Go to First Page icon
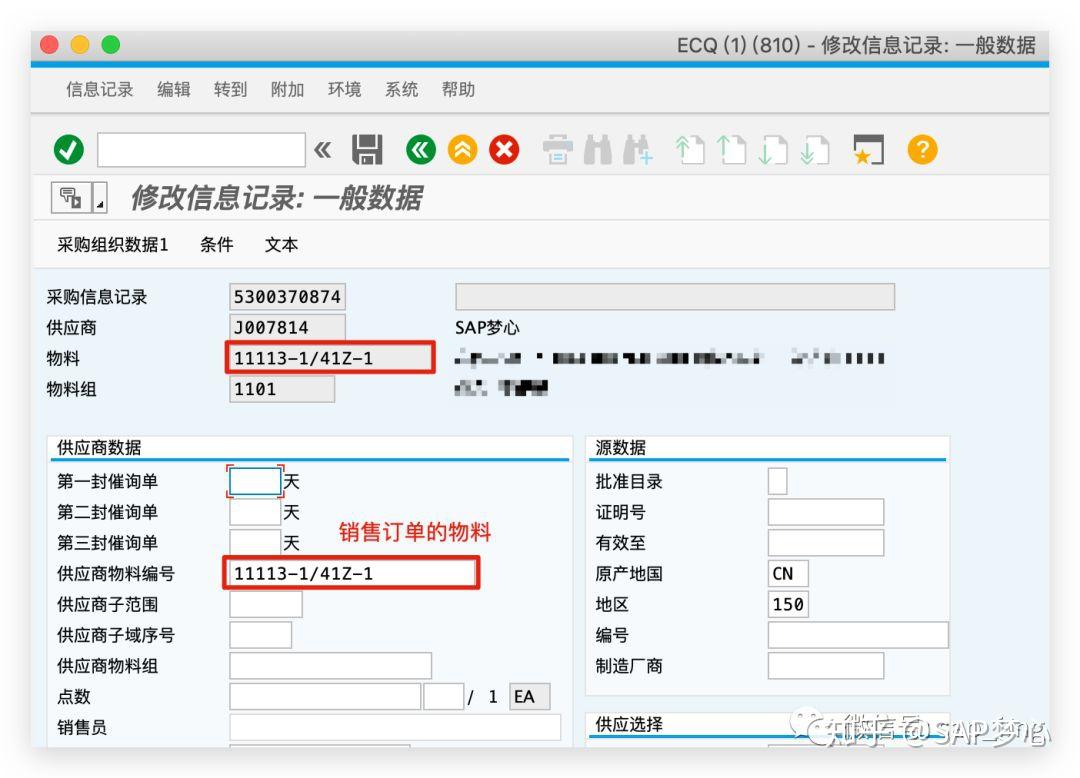Viewport: 1080px width, 778px height. pyautogui.click(x=690, y=149)
